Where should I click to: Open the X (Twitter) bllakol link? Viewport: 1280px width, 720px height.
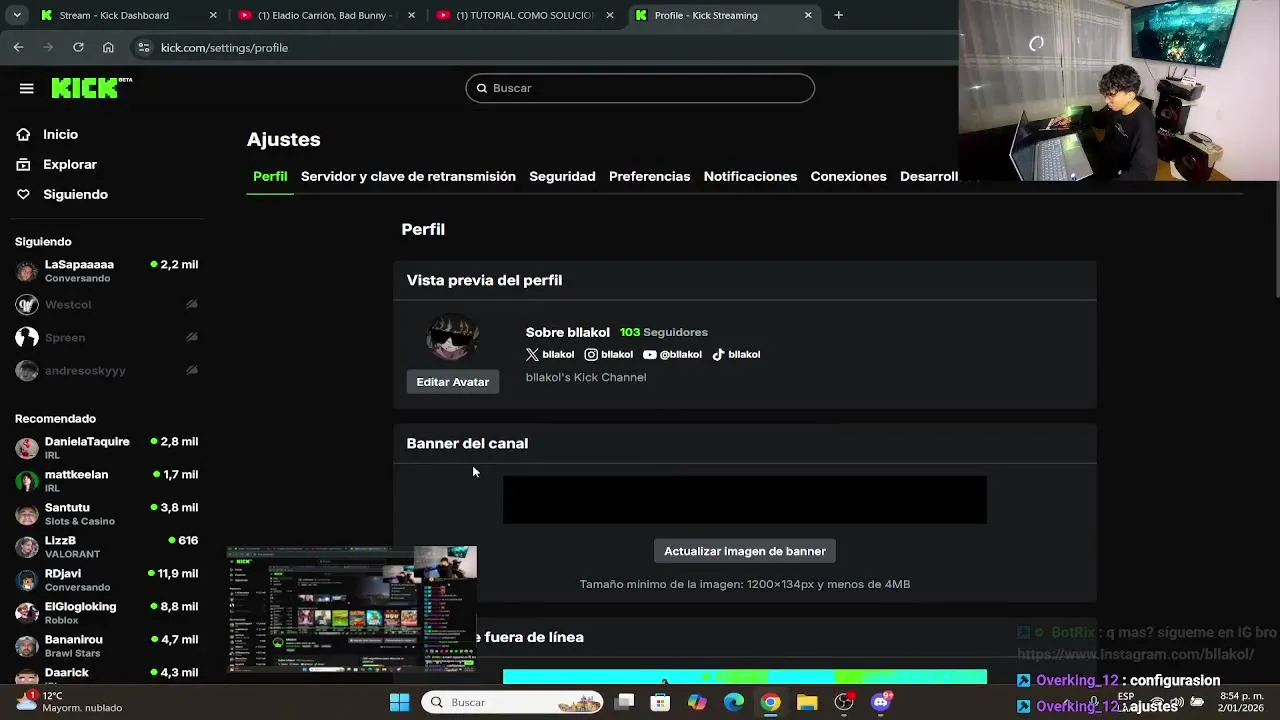pyautogui.click(x=550, y=354)
